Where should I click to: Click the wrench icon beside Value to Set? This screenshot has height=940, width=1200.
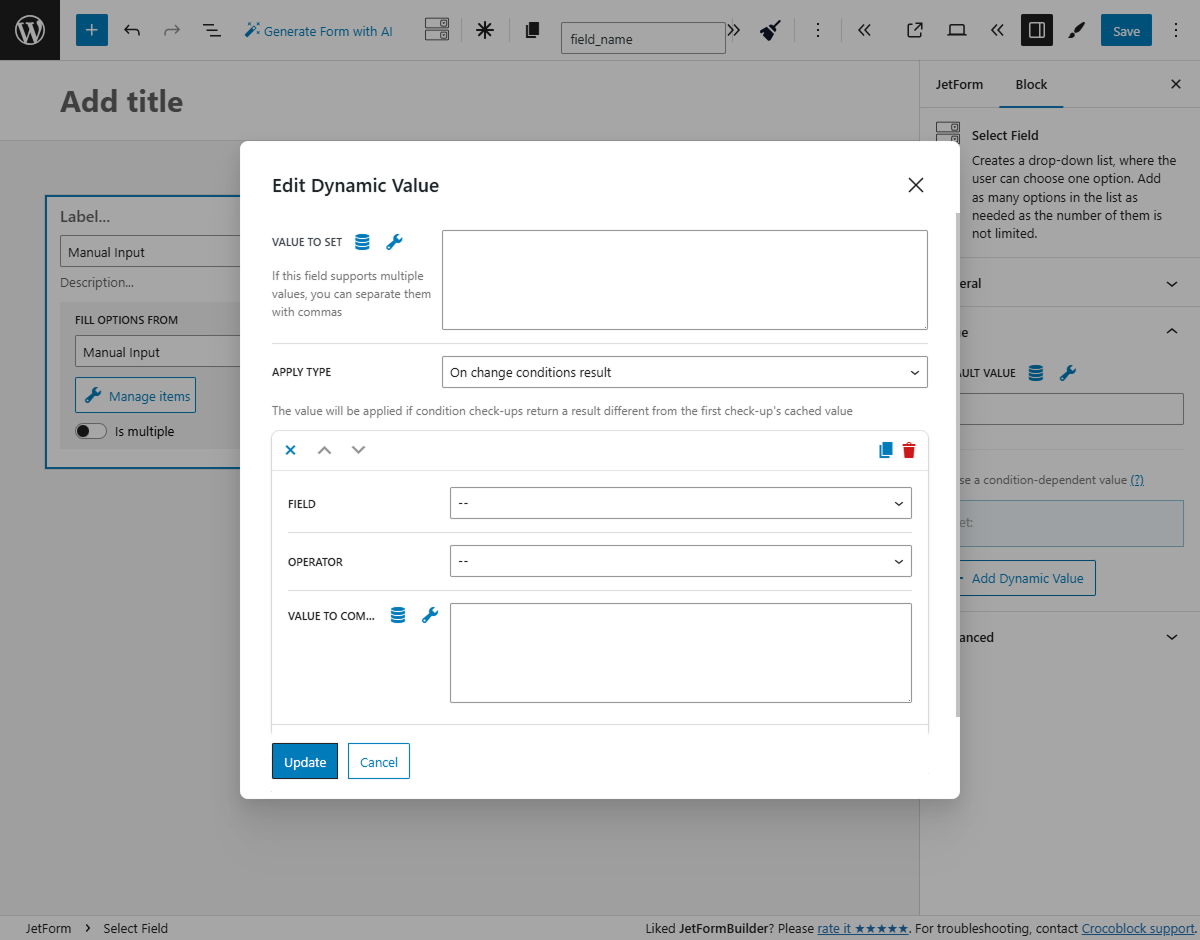click(x=393, y=242)
